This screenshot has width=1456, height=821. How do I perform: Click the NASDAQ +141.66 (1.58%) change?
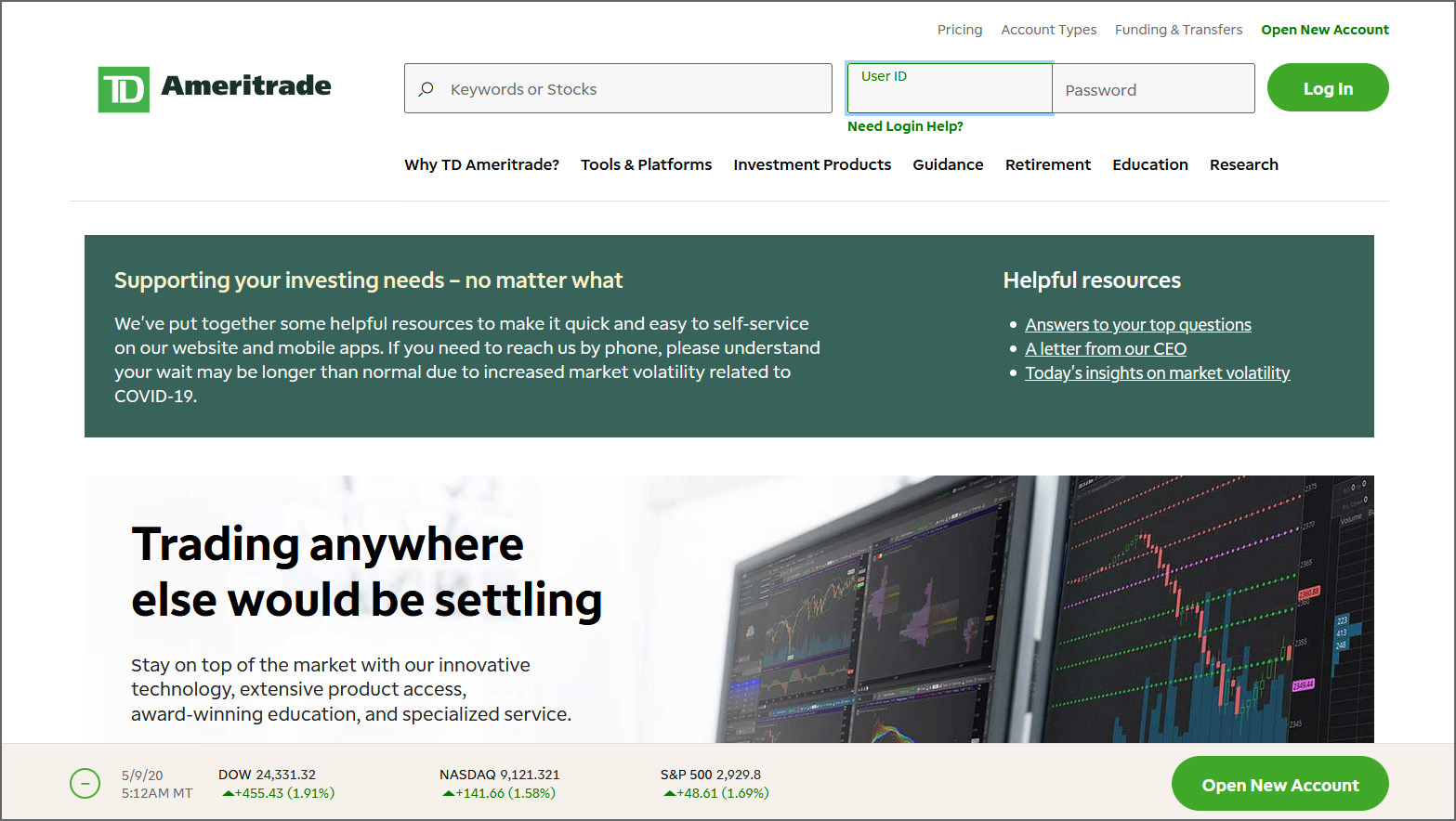[499, 793]
